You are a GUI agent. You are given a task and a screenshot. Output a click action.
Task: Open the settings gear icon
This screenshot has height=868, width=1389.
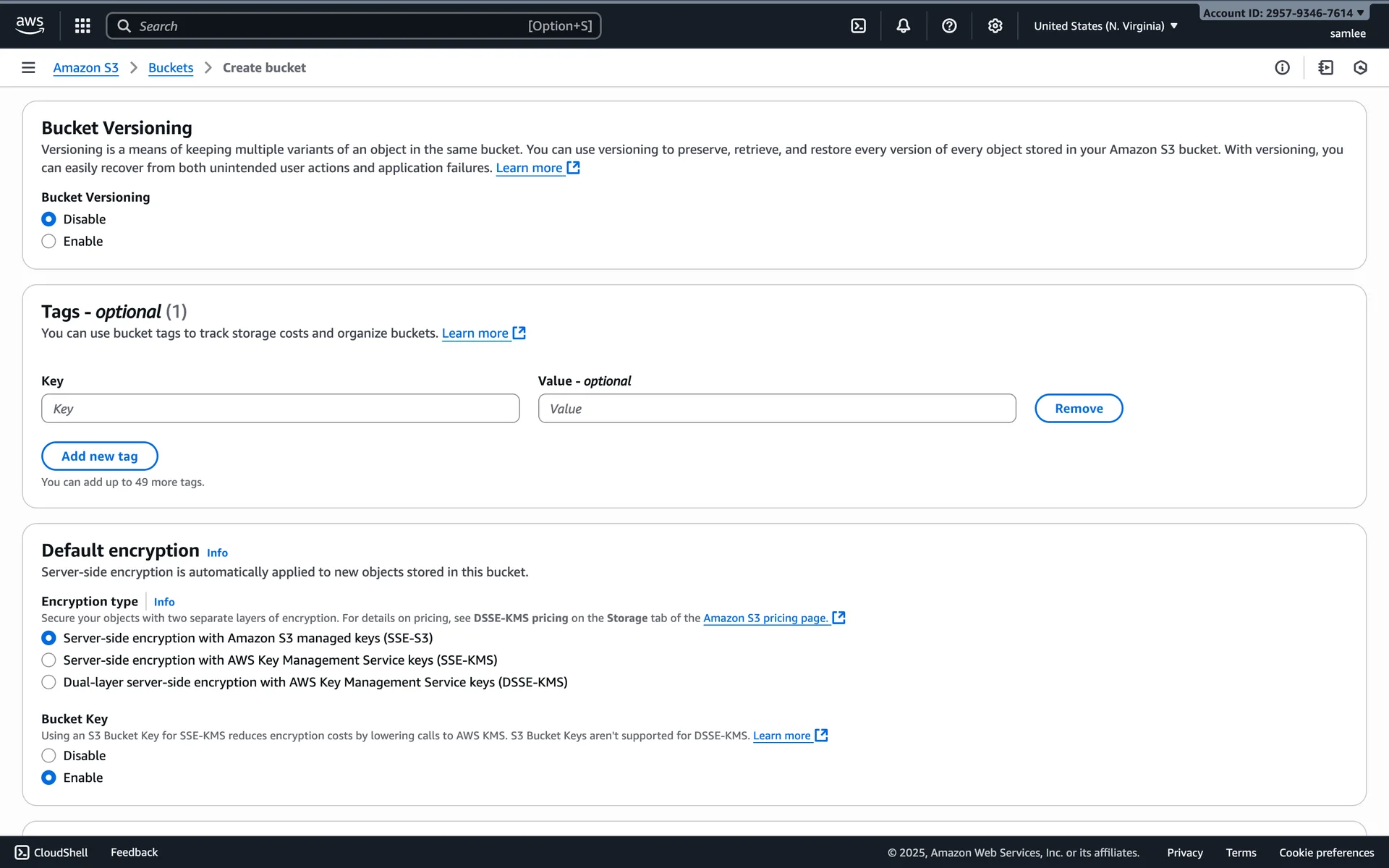click(995, 26)
